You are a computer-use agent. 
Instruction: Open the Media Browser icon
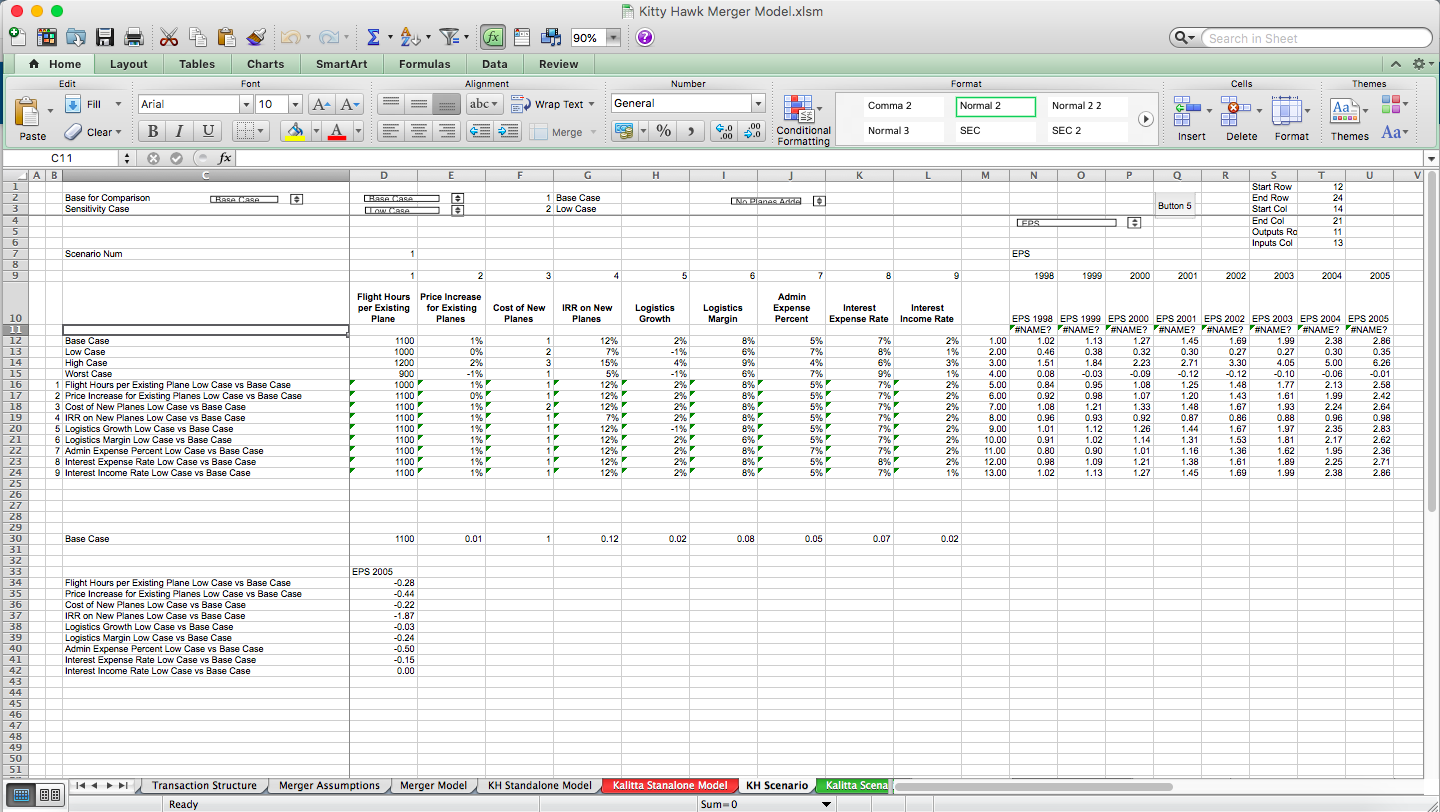click(549, 37)
